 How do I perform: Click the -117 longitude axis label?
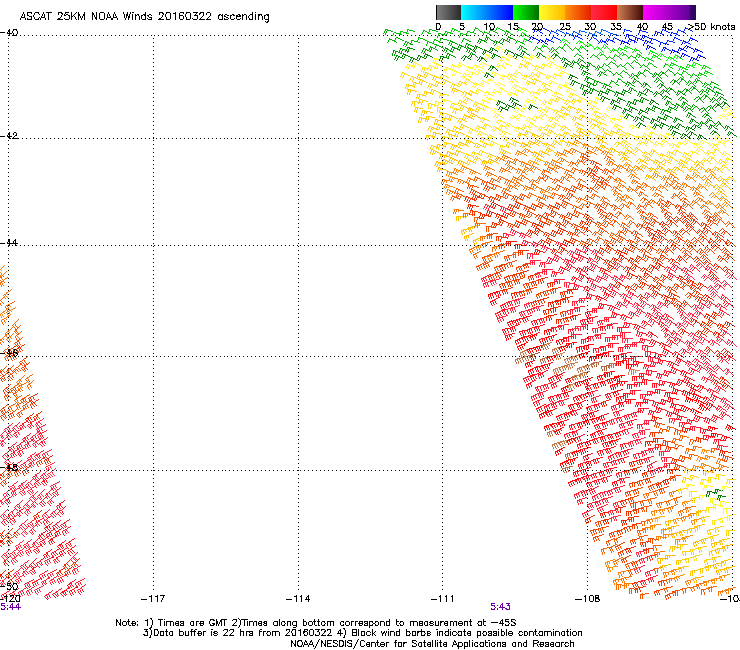[153, 599]
